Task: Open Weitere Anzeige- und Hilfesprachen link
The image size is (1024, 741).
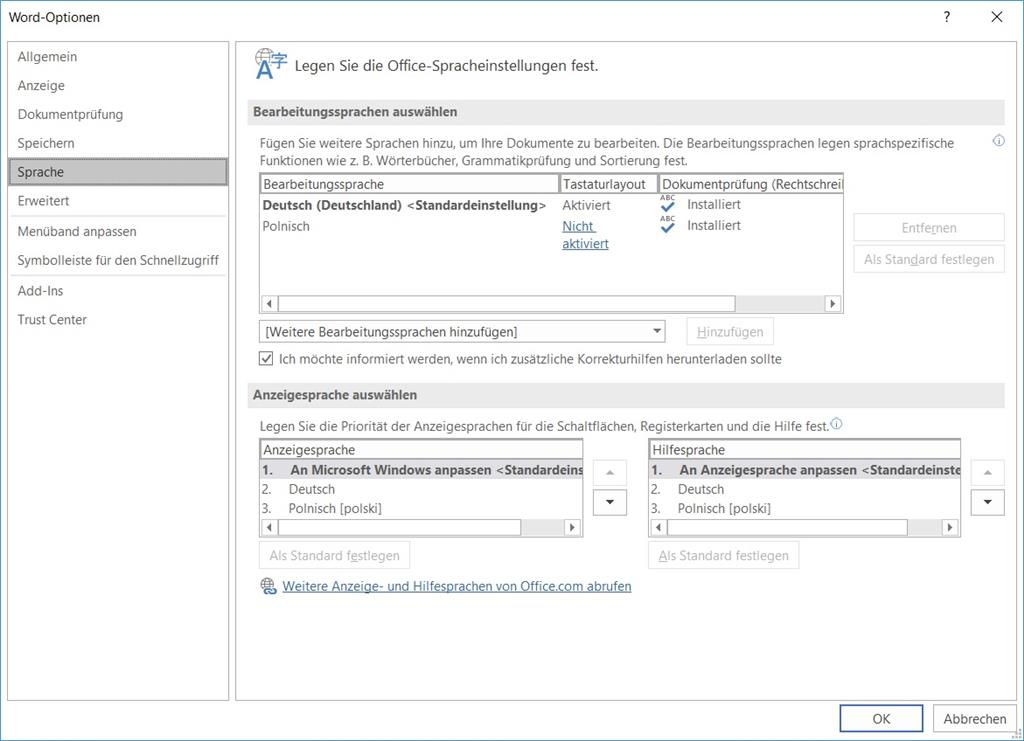Action: [x=456, y=586]
